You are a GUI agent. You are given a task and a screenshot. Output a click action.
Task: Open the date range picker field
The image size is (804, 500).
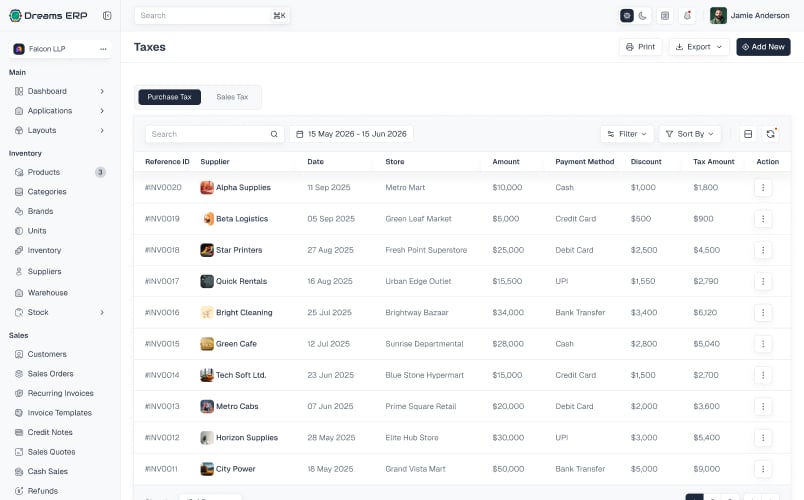[x=351, y=134]
